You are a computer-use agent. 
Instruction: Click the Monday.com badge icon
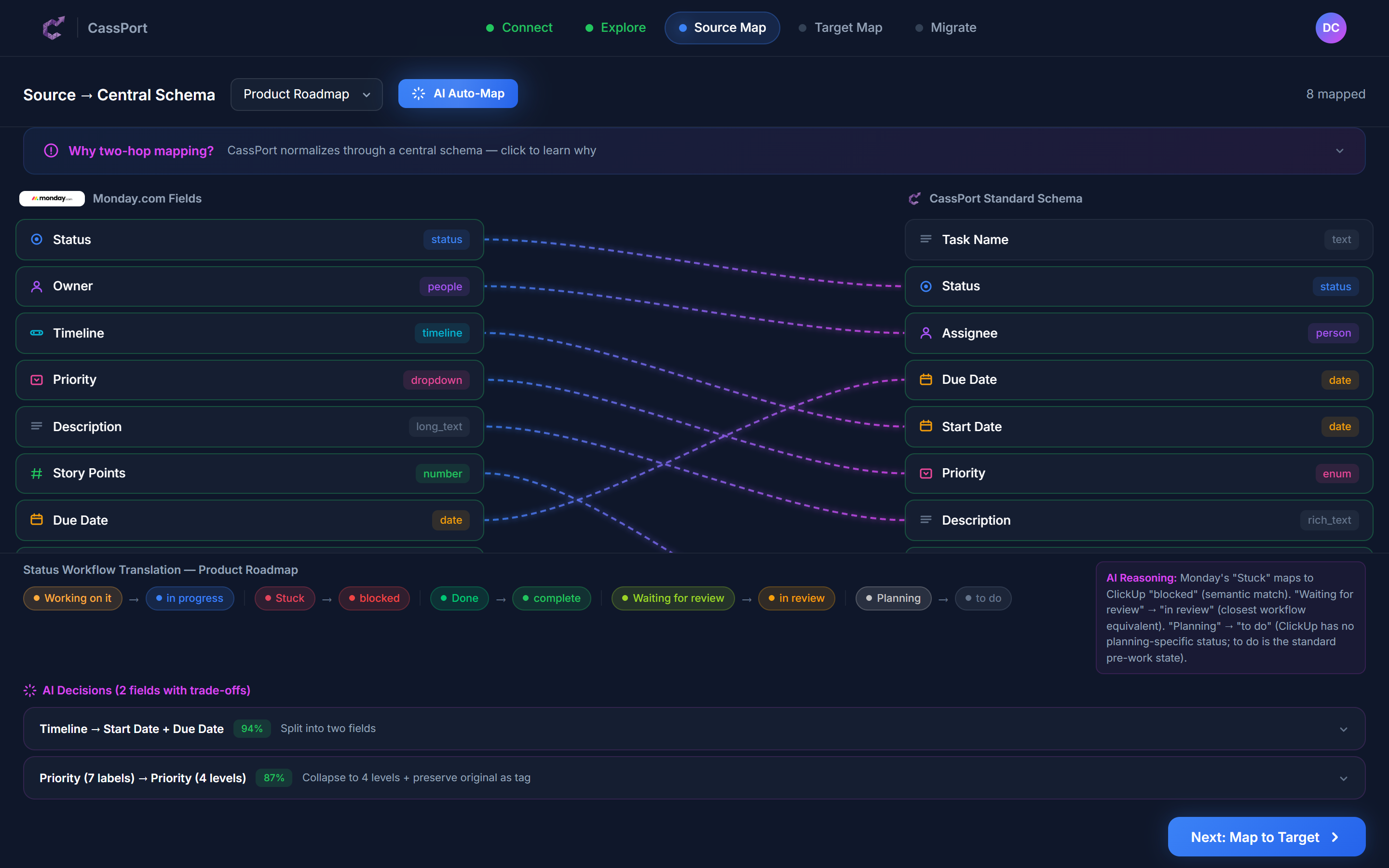[x=52, y=199]
